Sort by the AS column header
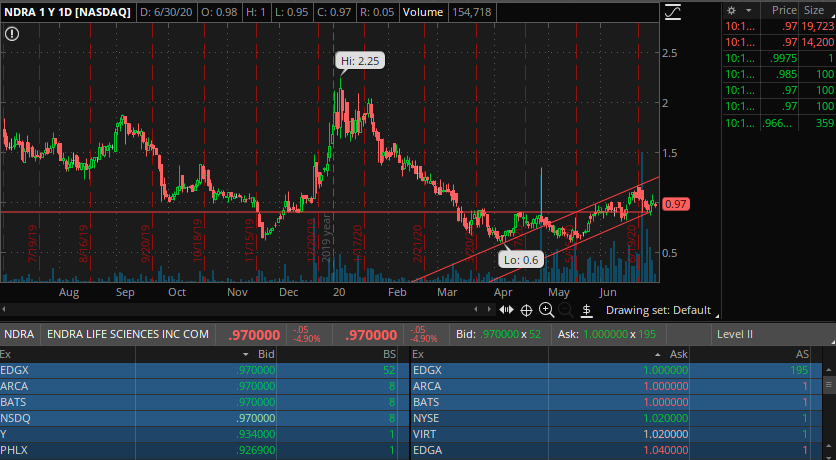Viewport: 836px width, 460px height. tap(802, 354)
